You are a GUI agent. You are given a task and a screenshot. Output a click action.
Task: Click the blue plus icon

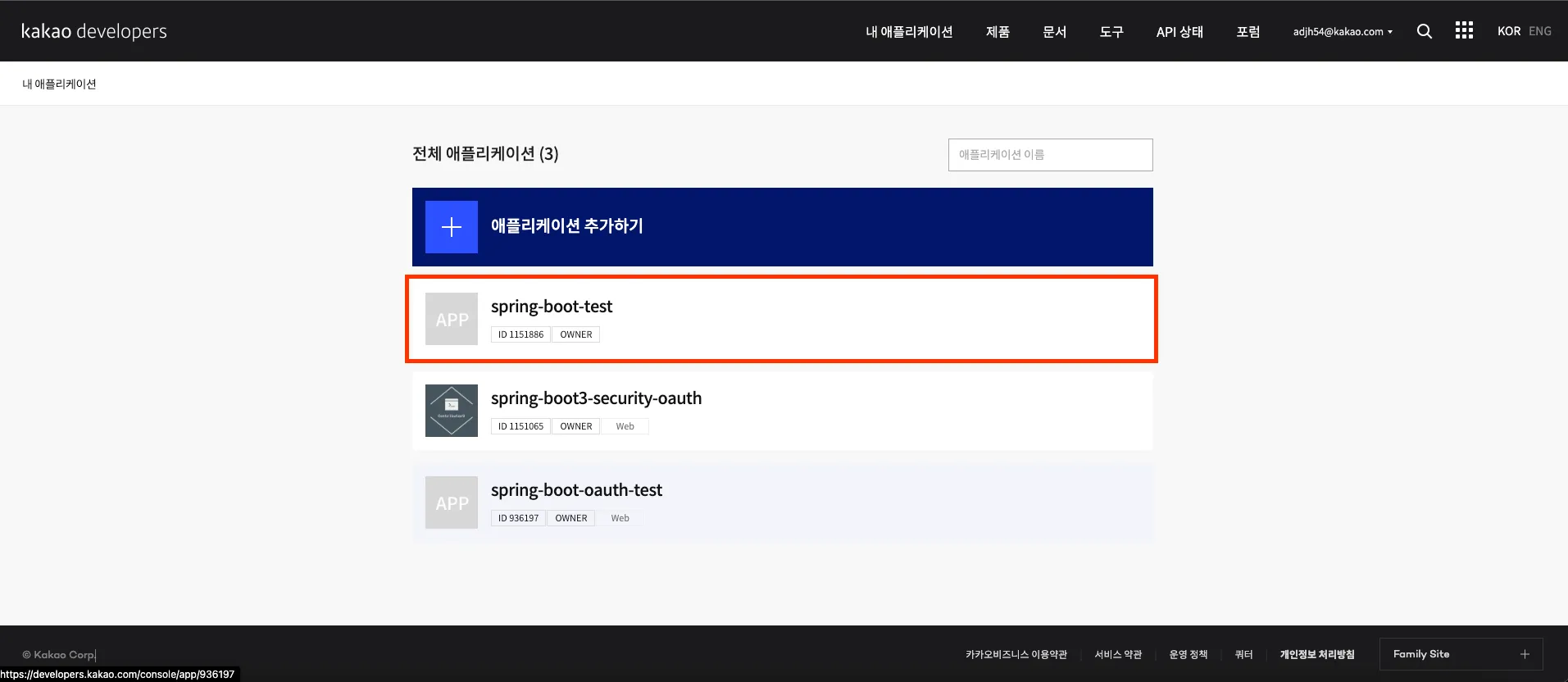click(452, 227)
